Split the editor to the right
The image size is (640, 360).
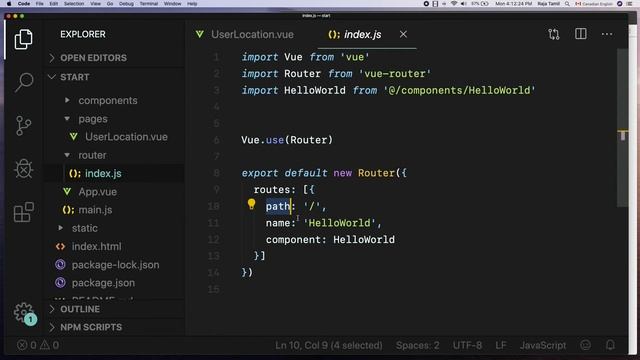tap(580, 34)
